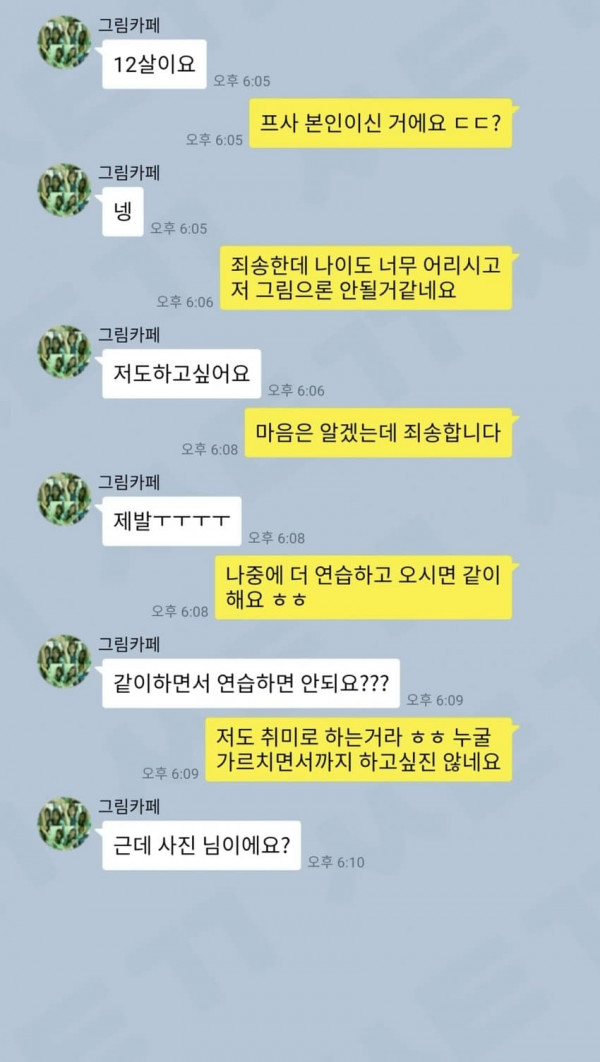Open avatar beside '같이하면서 연습하면 안되요???'
The height and width of the screenshot is (1062, 600).
pos(64,661)
